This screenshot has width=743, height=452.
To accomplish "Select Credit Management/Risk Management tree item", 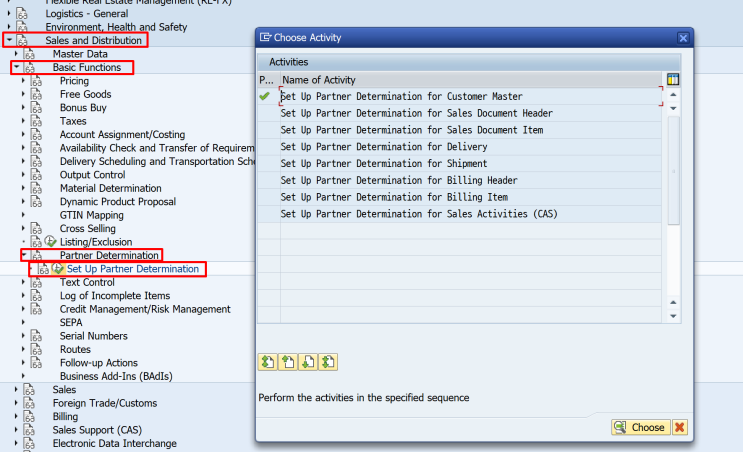I will pyautogui.click(x=145, y=309).
